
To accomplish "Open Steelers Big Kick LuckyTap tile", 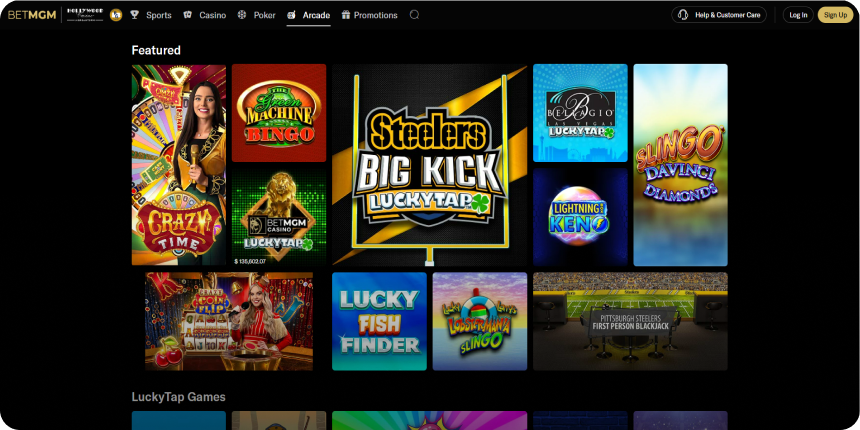I will (x=429, y=165).
